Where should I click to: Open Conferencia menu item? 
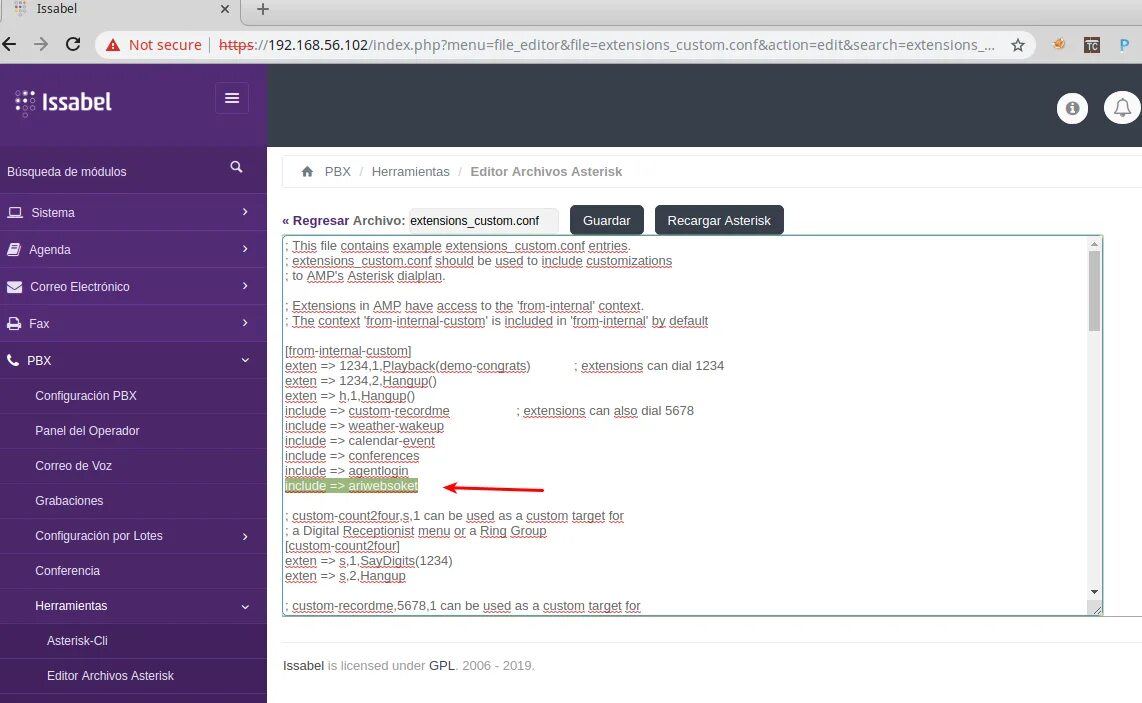click(68, 570)
